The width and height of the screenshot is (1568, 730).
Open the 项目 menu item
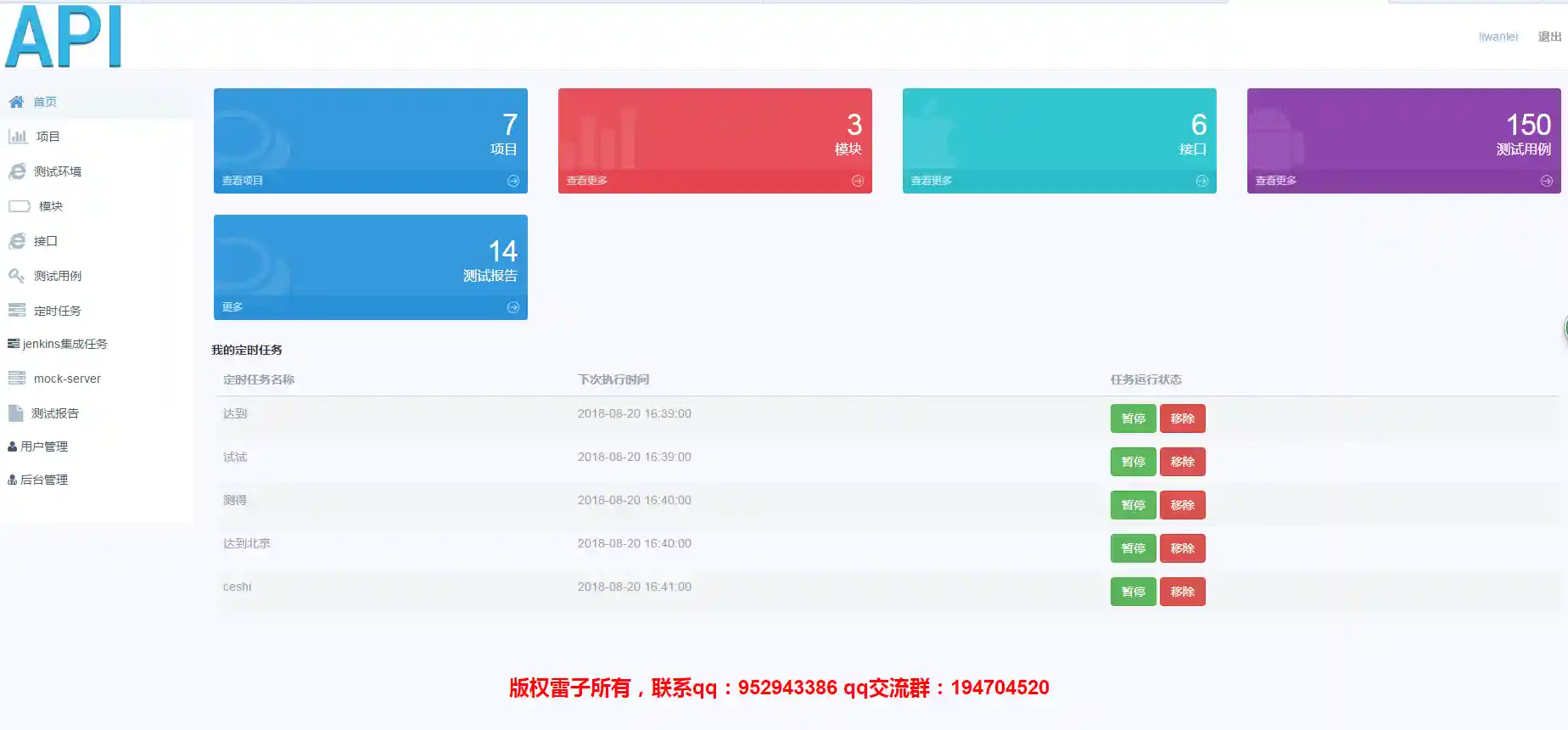coord(48,137)
